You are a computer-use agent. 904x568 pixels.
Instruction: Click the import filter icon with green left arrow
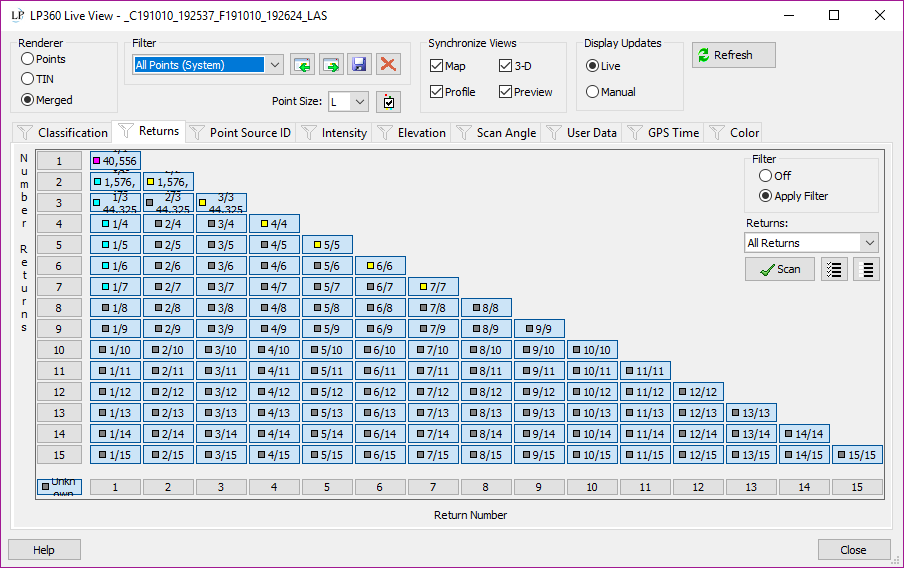302,65
